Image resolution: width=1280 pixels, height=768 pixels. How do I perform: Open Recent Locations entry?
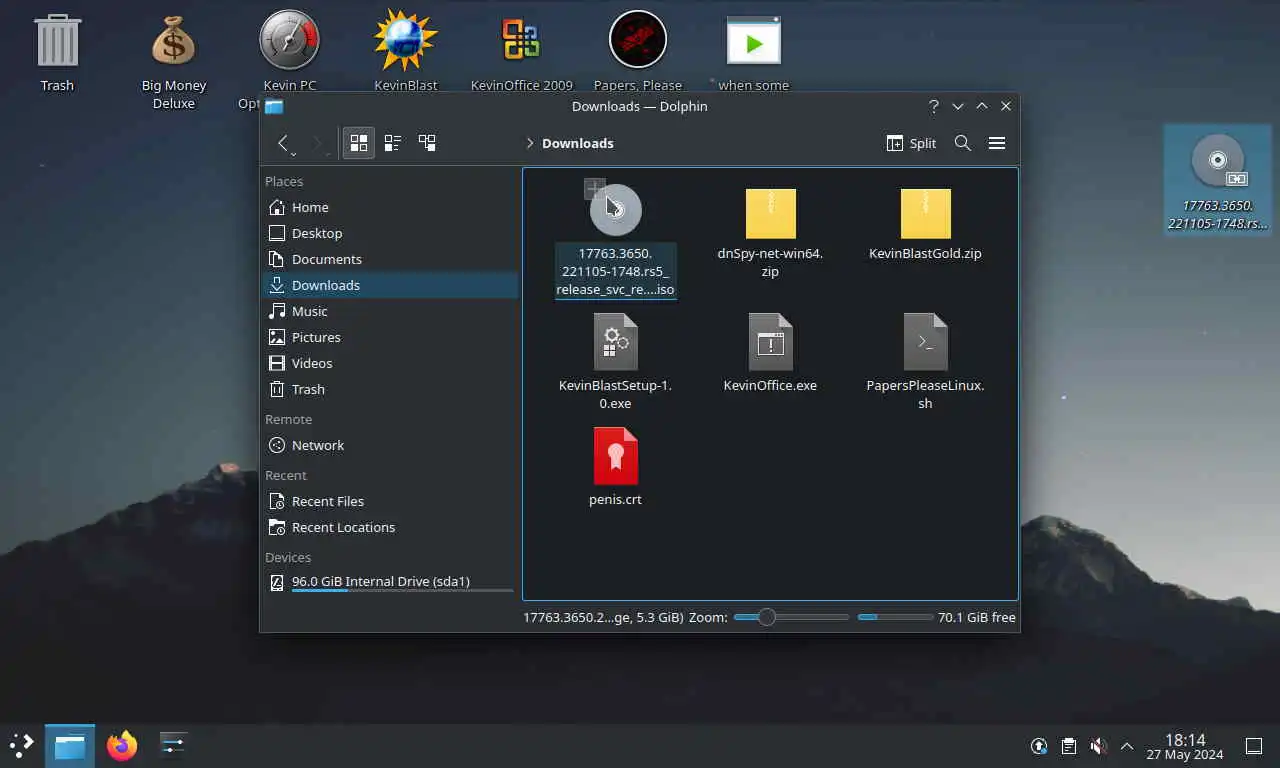[389, 527]
